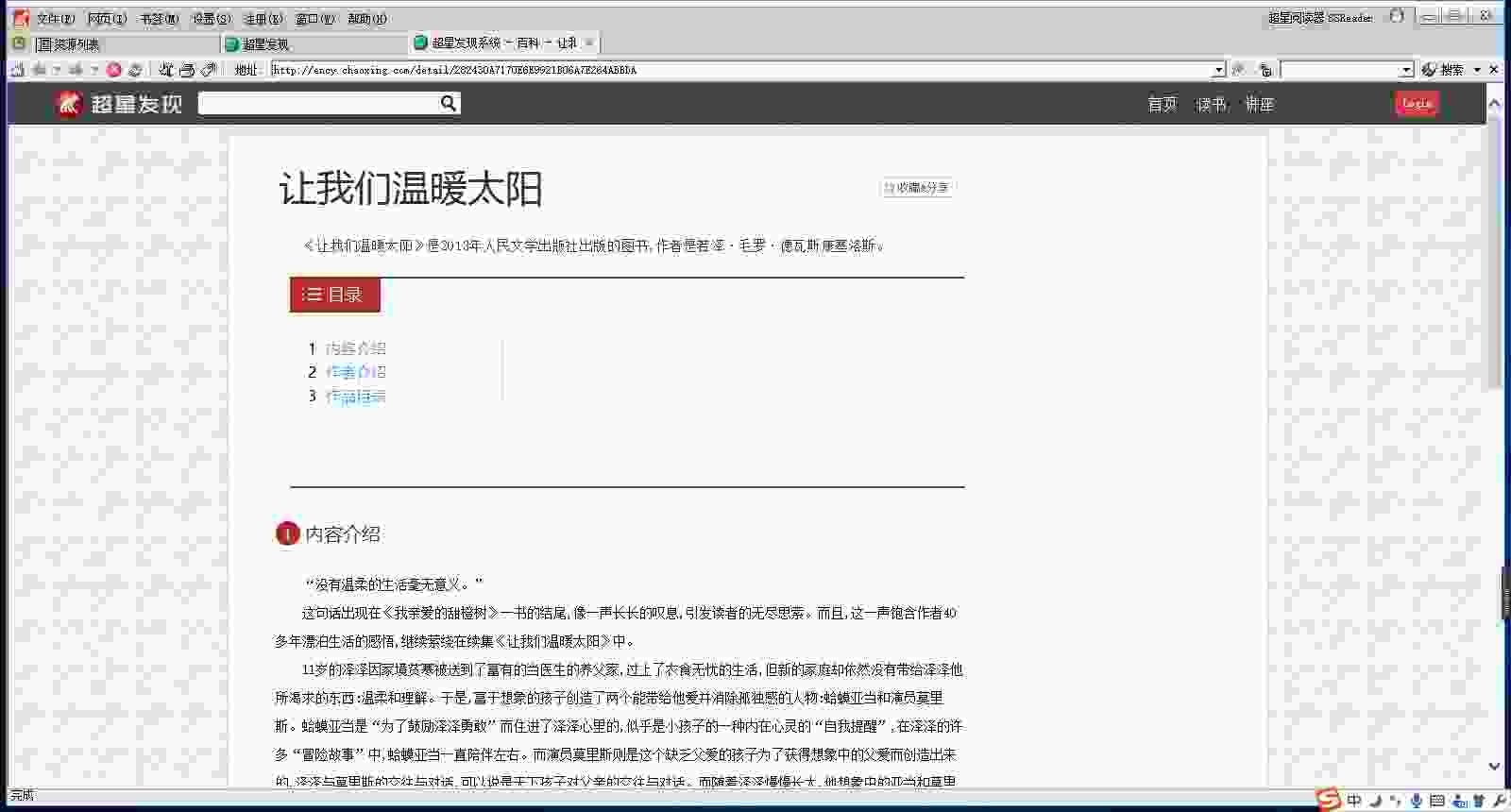Open 讲座 in site header

point(1259,104)
